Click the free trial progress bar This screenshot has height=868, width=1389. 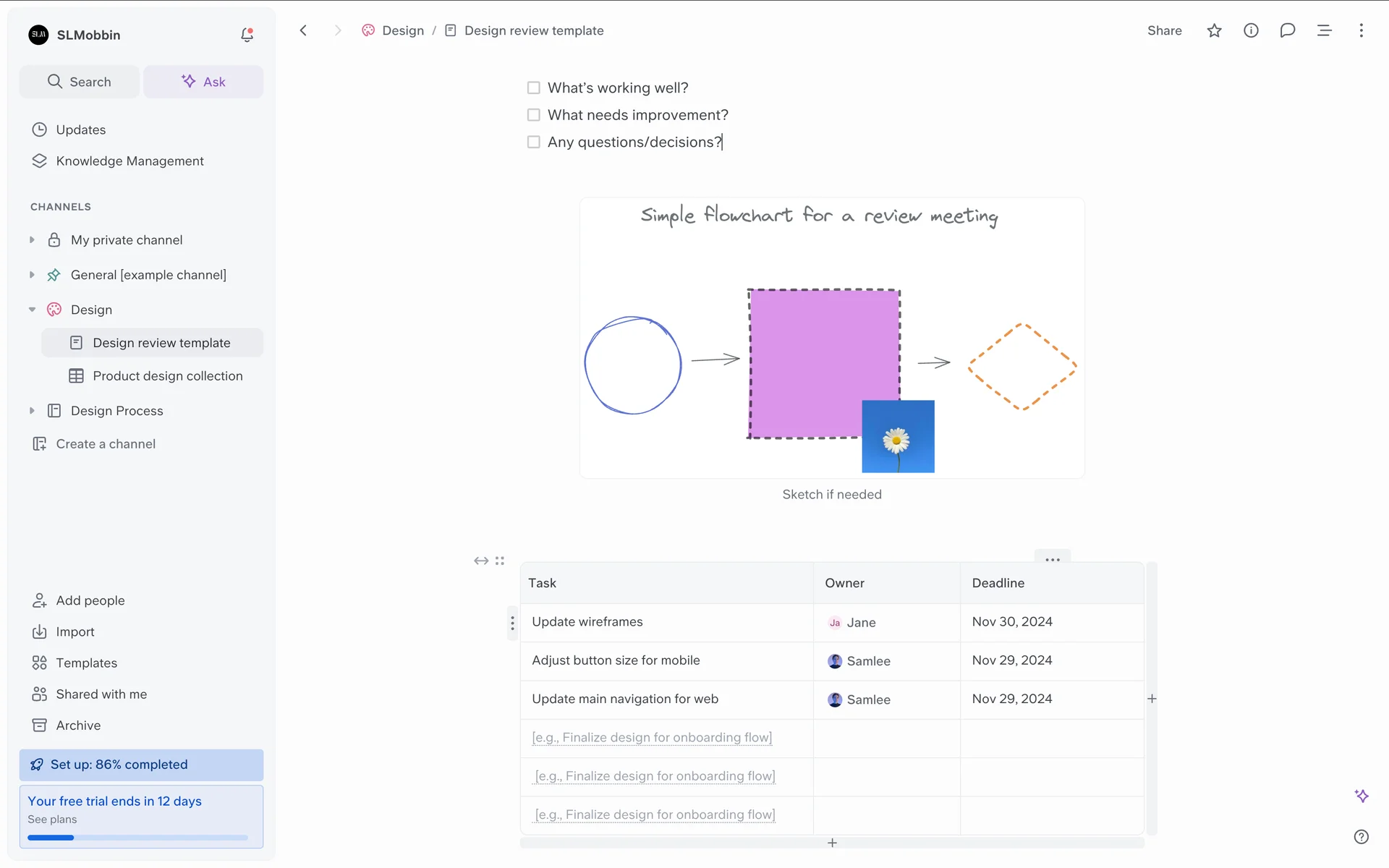tap(137, 838)
